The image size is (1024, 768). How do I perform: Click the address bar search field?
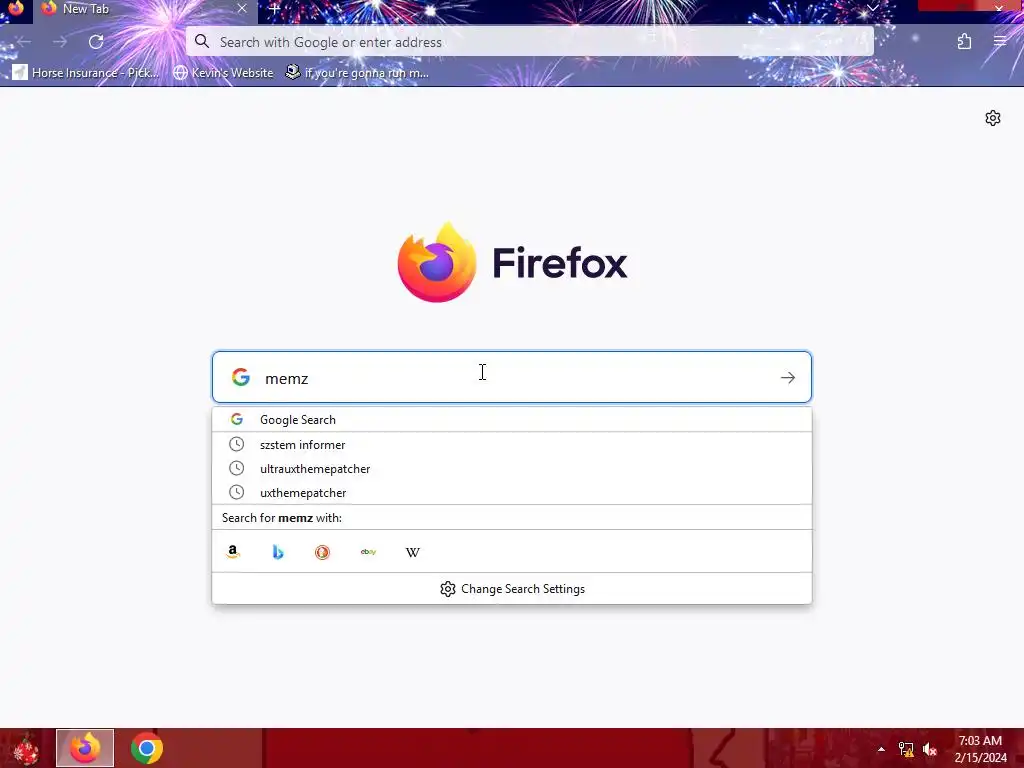[x=530, y=42]
